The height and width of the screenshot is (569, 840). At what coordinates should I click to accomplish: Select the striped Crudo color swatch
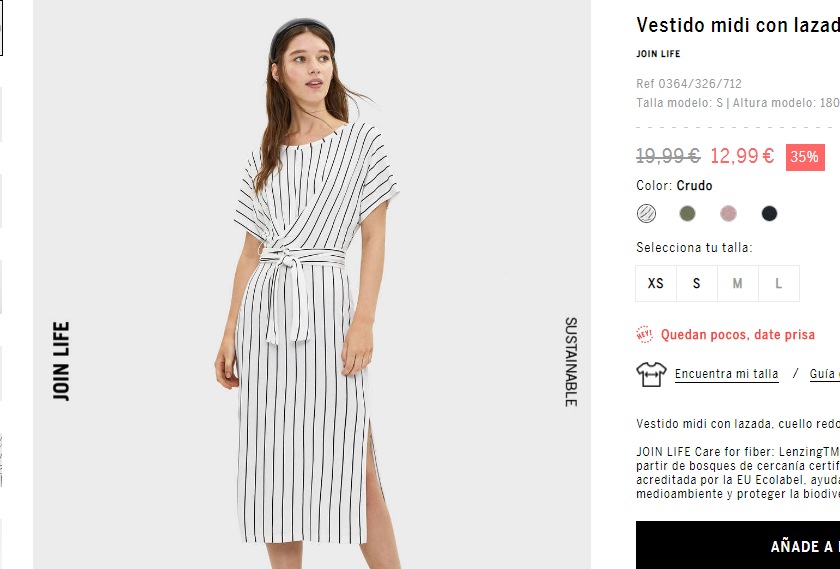tap(646, 213)
